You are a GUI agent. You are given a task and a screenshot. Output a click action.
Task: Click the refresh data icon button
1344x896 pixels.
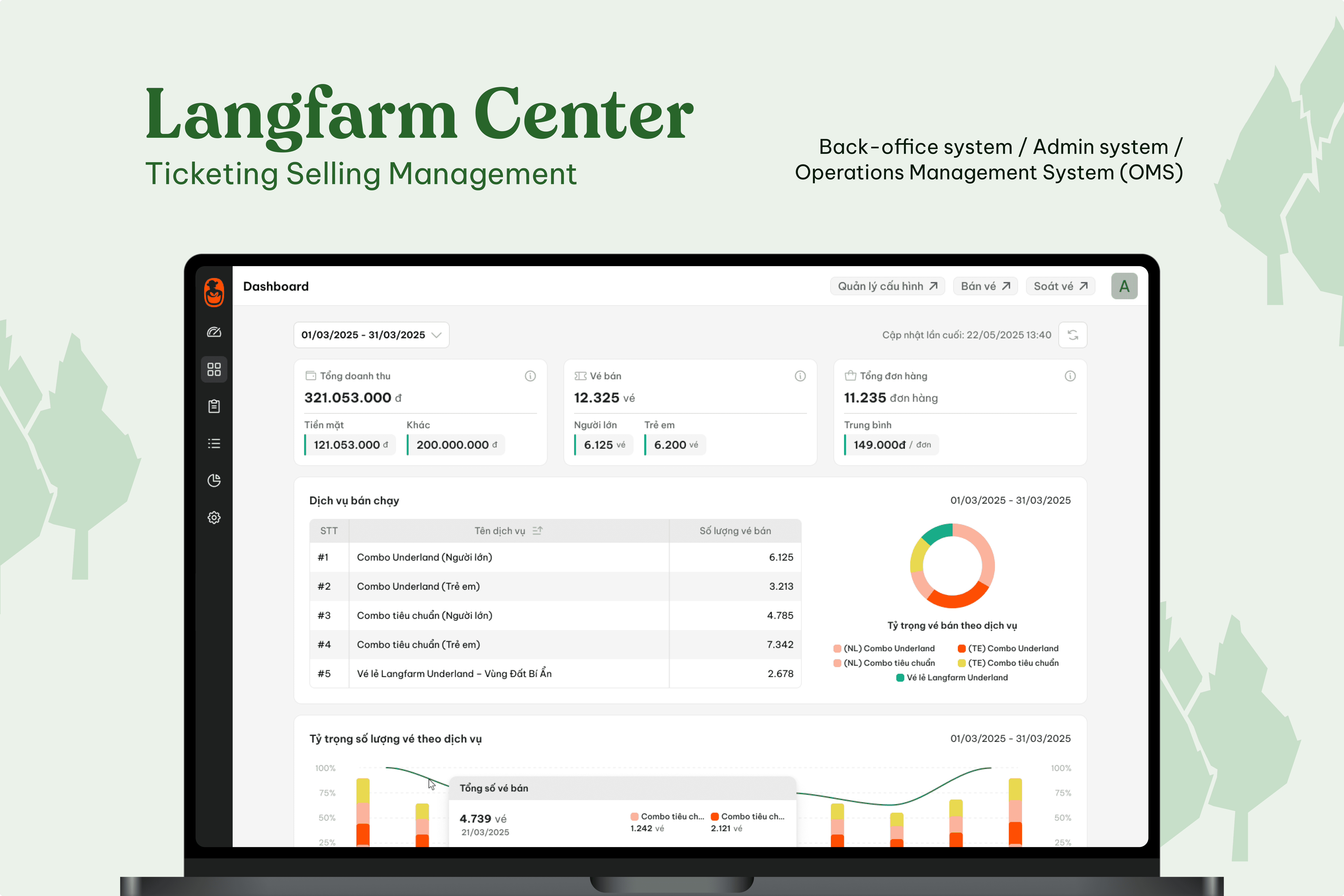pos(1073,335)
